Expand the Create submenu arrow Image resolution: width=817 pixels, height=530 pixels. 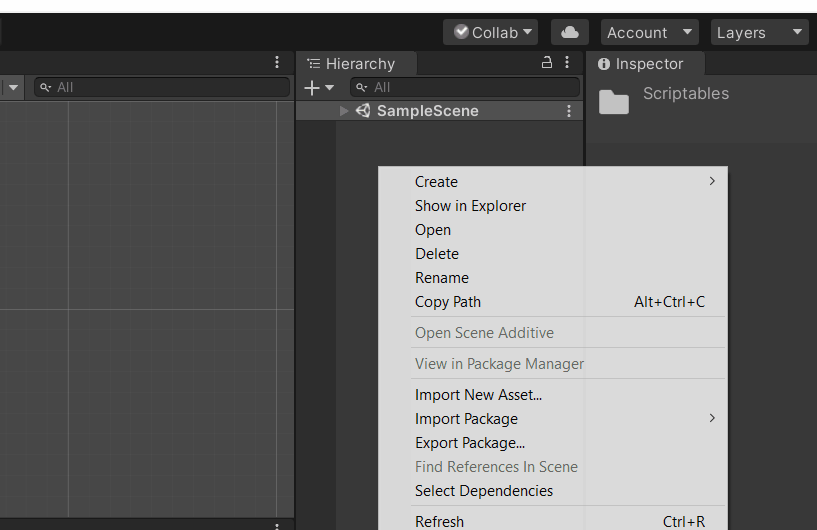pyautogui.click(x=712, y=181)
